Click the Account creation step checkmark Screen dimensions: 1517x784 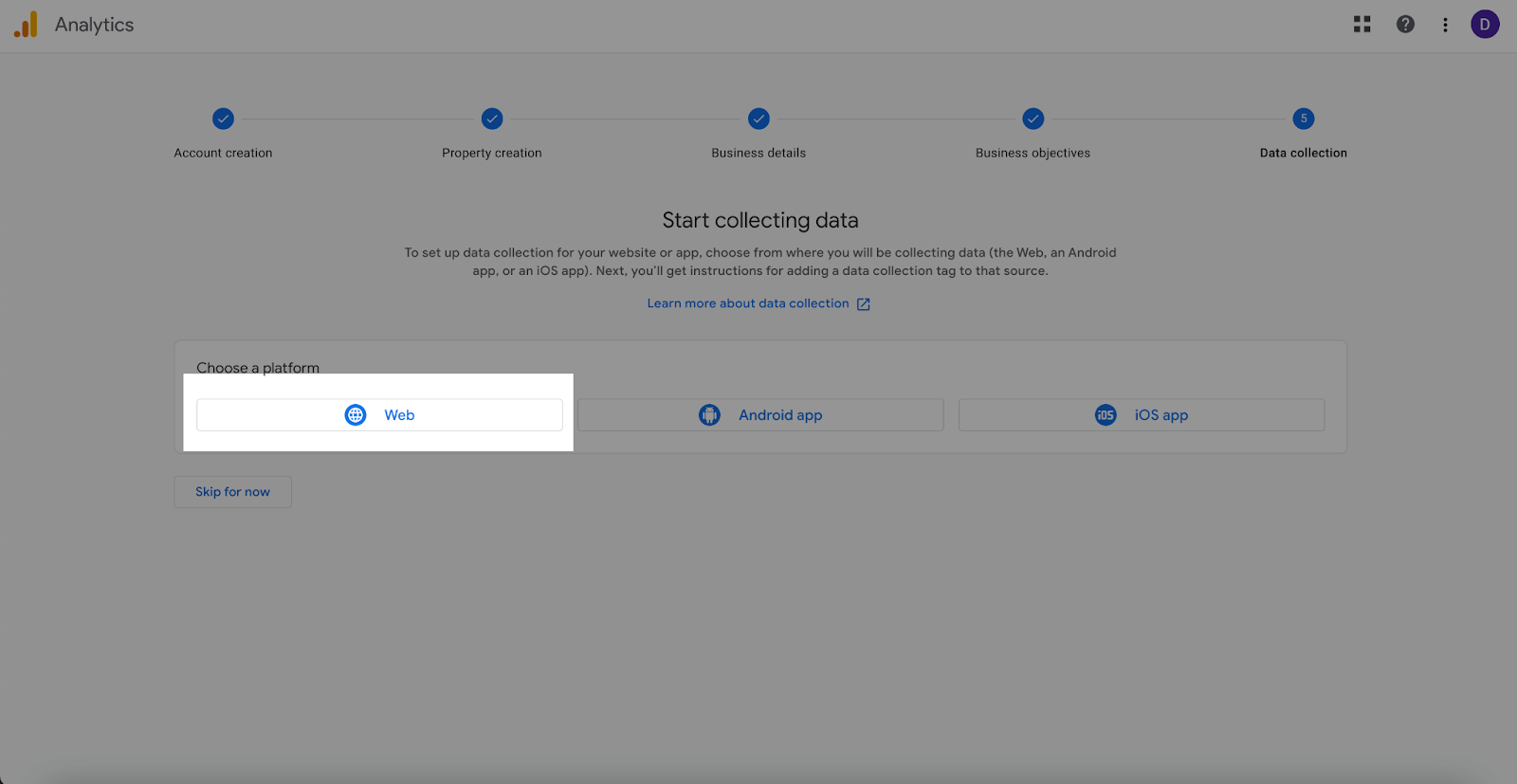tap(223, 119)
